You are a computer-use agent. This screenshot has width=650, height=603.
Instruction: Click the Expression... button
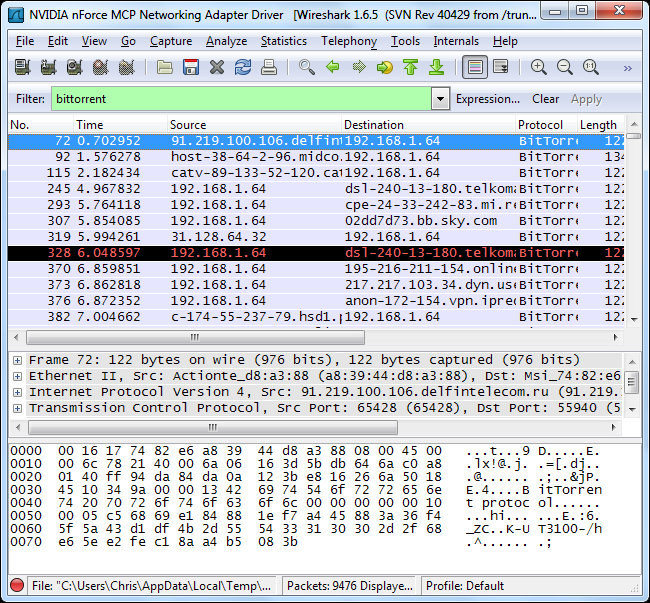point(488,99)
